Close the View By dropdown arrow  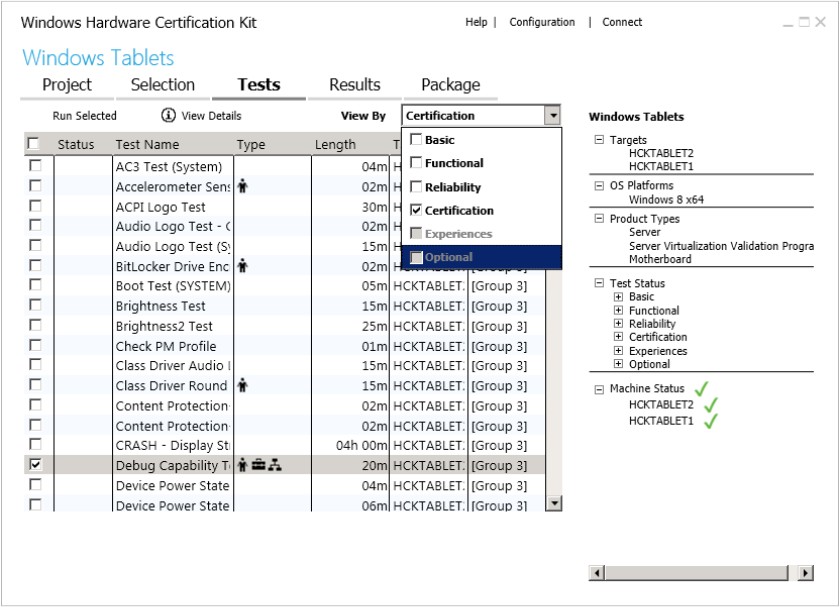(x=553, y=115)
